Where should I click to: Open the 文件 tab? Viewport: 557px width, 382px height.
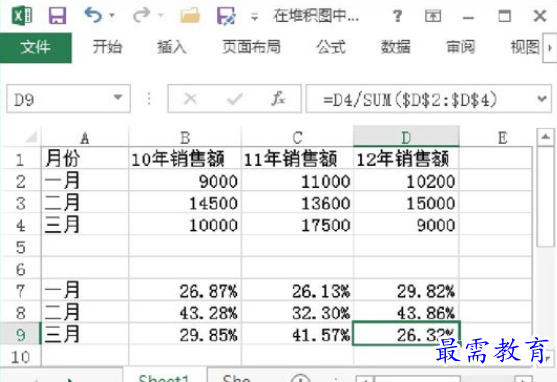point(36,47)
